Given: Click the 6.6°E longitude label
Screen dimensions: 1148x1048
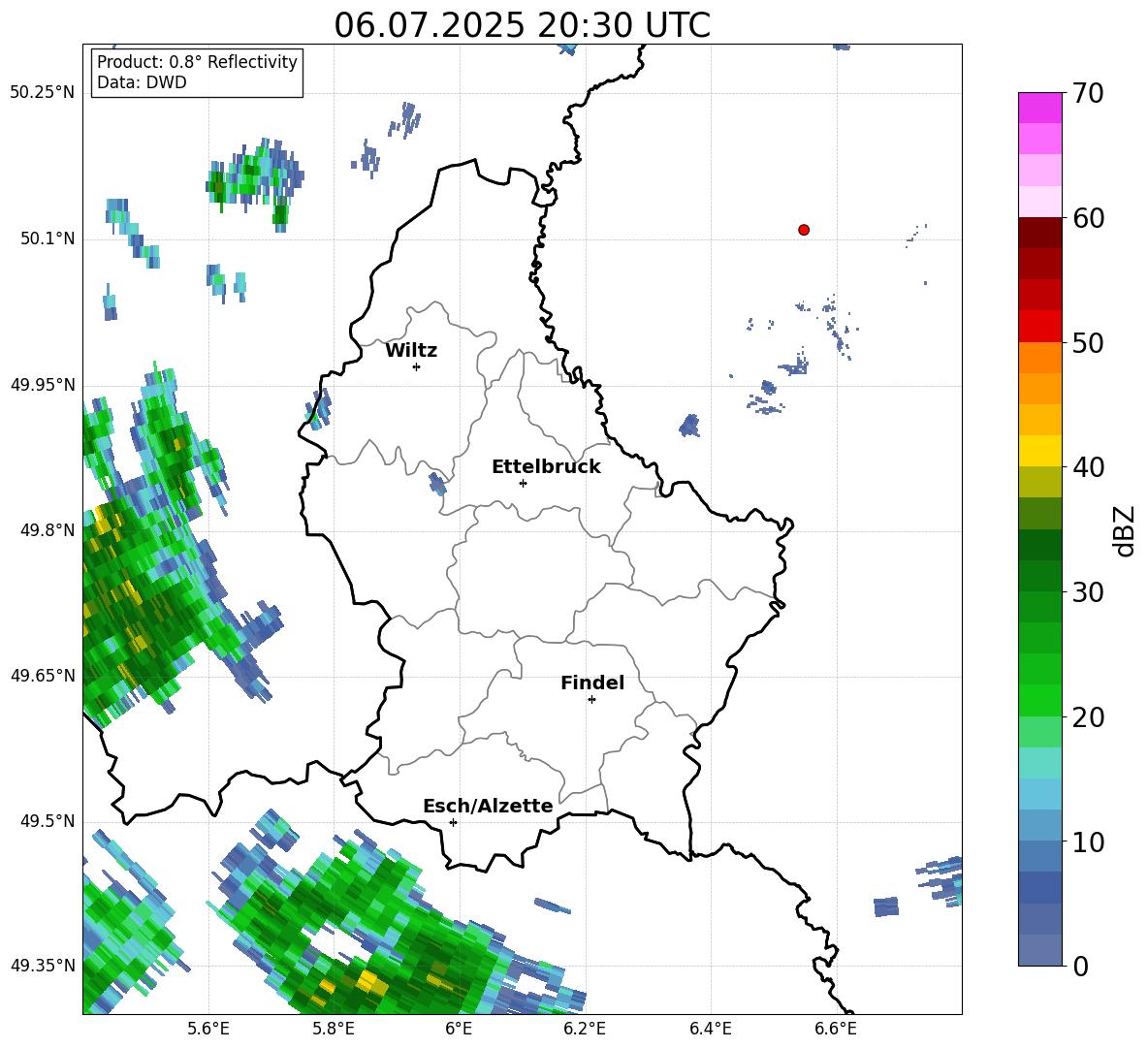Looking at the screenshot, I should 836,1029.
